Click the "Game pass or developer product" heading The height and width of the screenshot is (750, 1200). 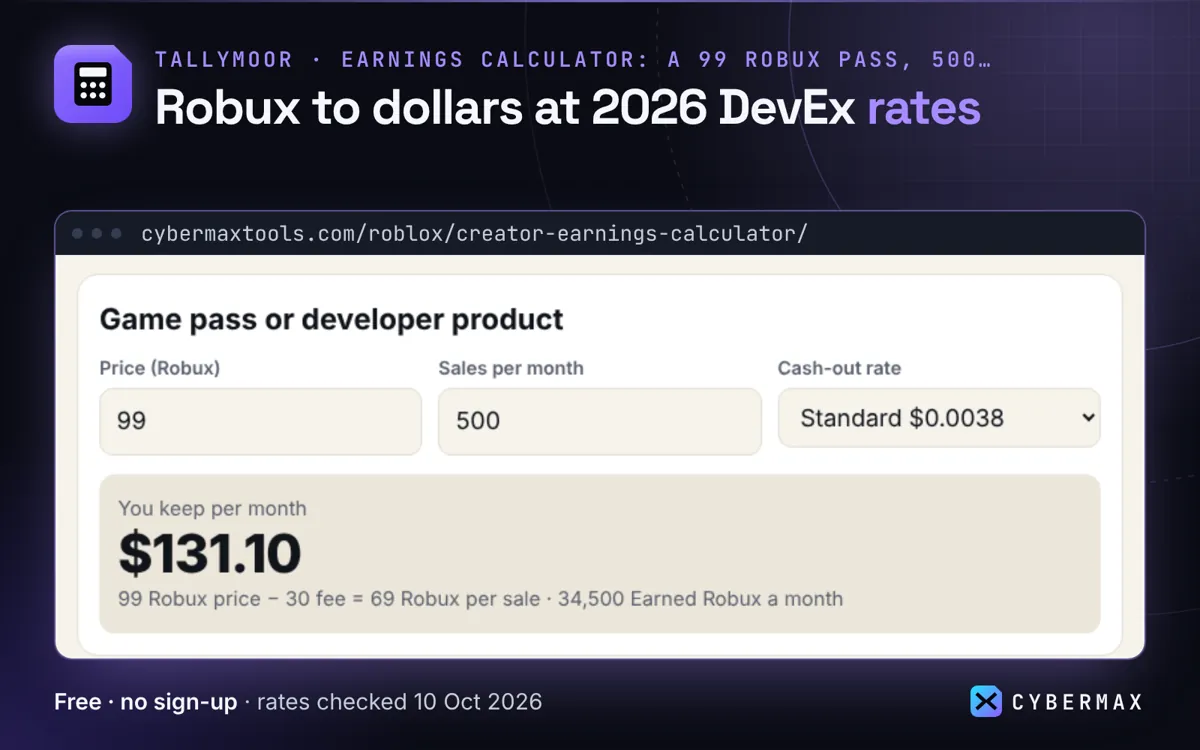pyautogui.click(x=331, y=319)
